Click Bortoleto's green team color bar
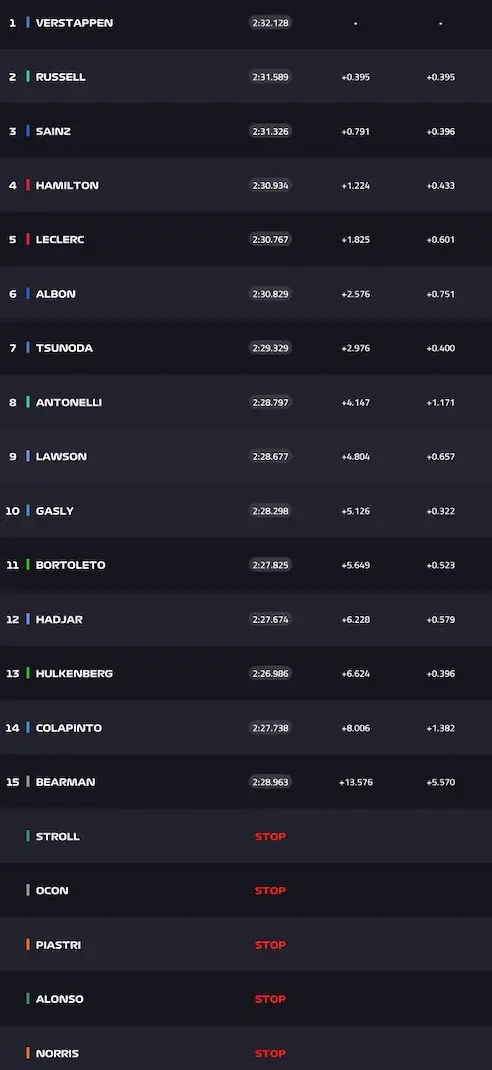The height and width of the screenshot is (1070, 492). tap(28, 565)
